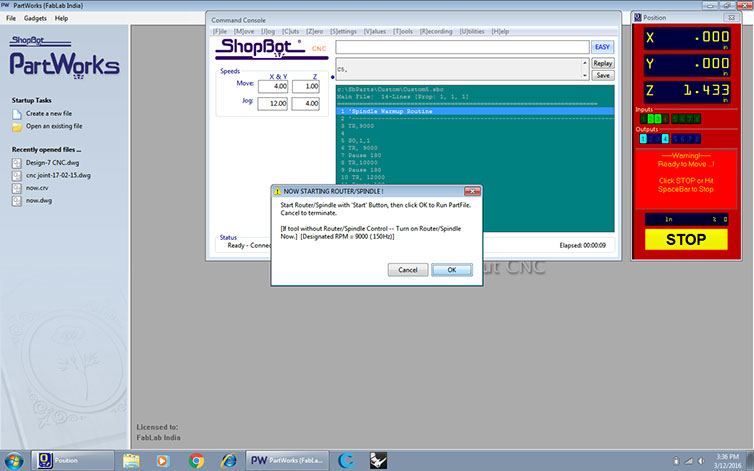This screenshot has width=754, height=471.
Task: Open the [M]ove menu in Command Console
Action: [244, 31]
